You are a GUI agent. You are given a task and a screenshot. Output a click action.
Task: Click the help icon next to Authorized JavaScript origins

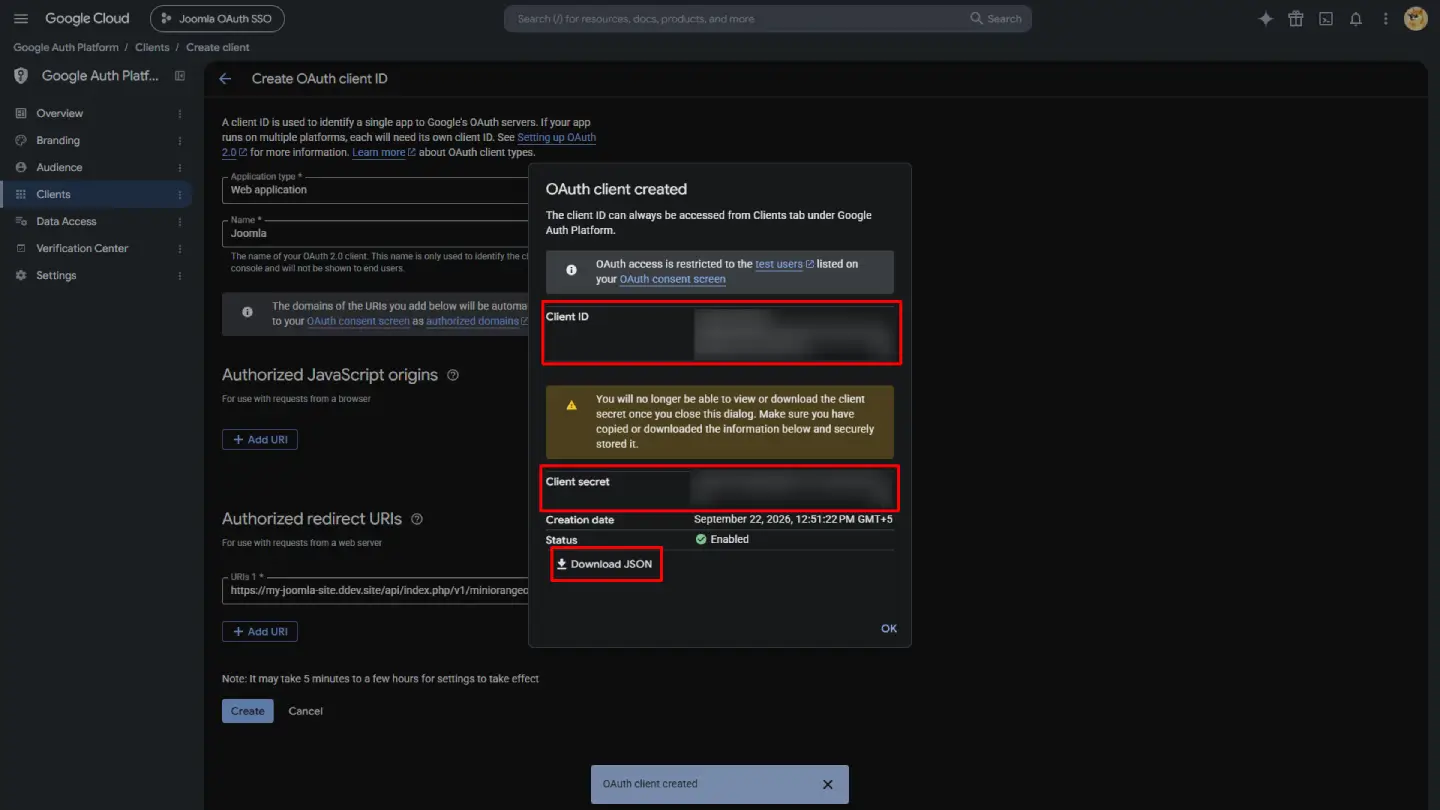tap(453, 375)
